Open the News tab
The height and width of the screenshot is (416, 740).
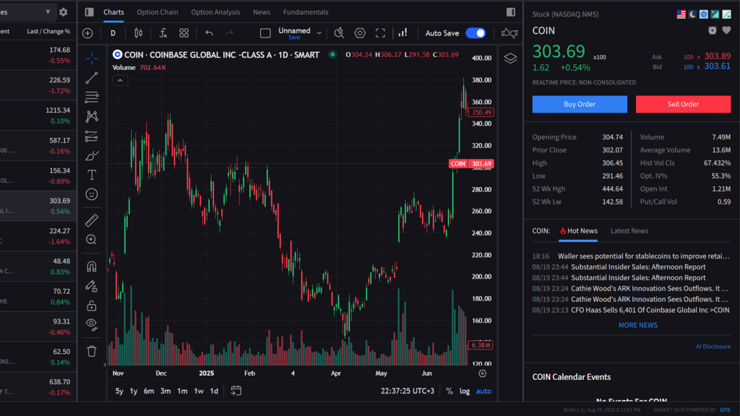pyautogui.click(x=261, y=12)
